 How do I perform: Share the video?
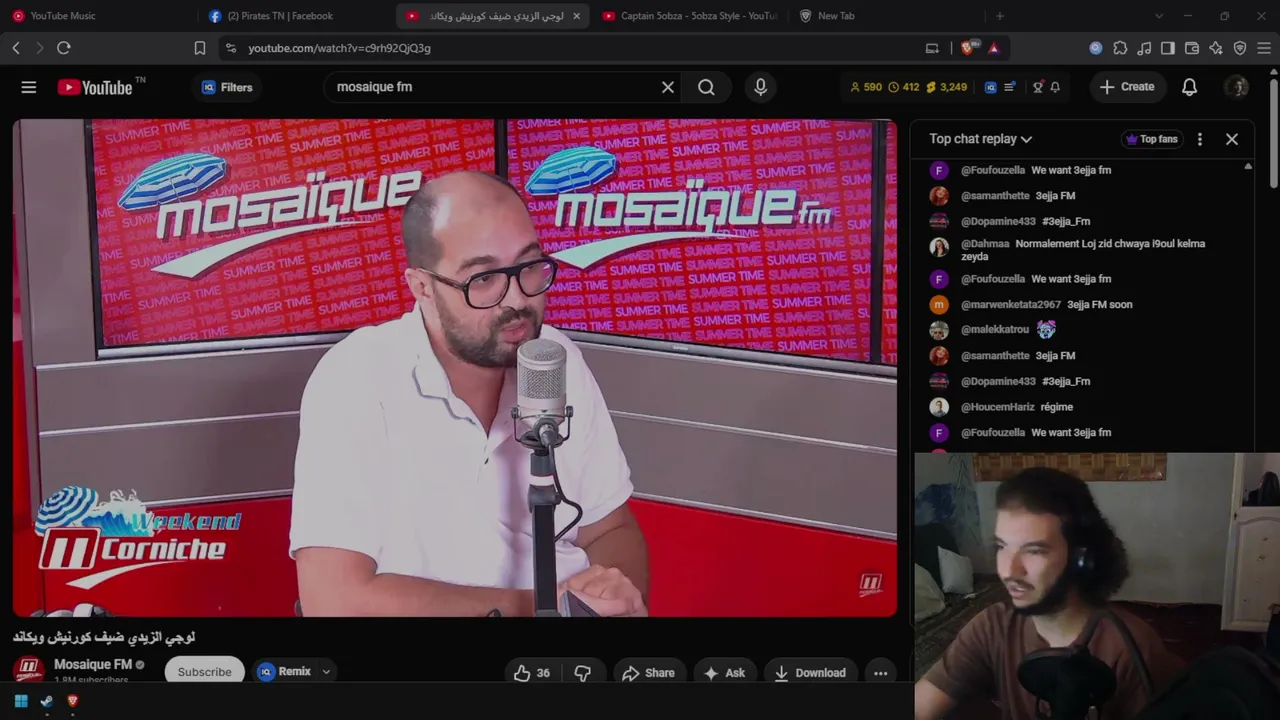pos(649,673)
